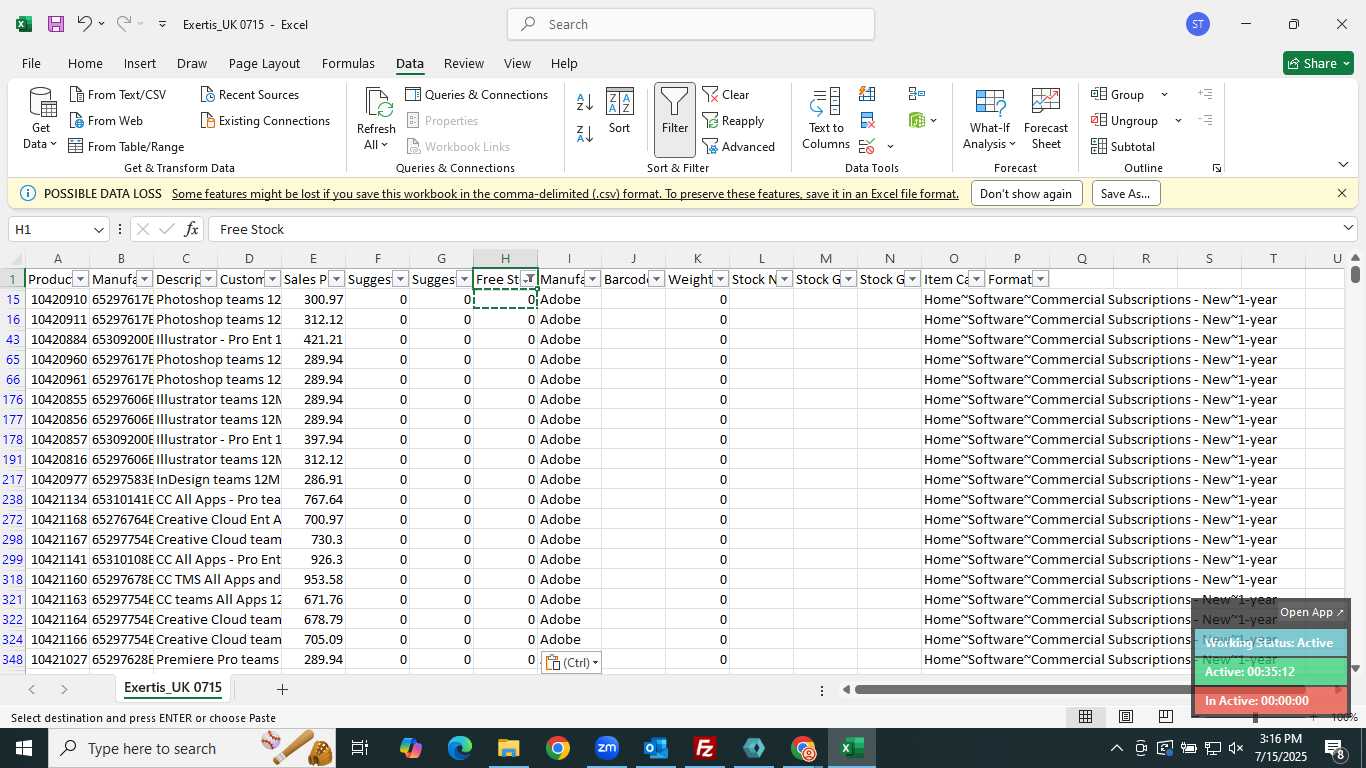Click the Sort Z to A icon
This screenshot has width=1366, height=768.
[x=585, y=132]
